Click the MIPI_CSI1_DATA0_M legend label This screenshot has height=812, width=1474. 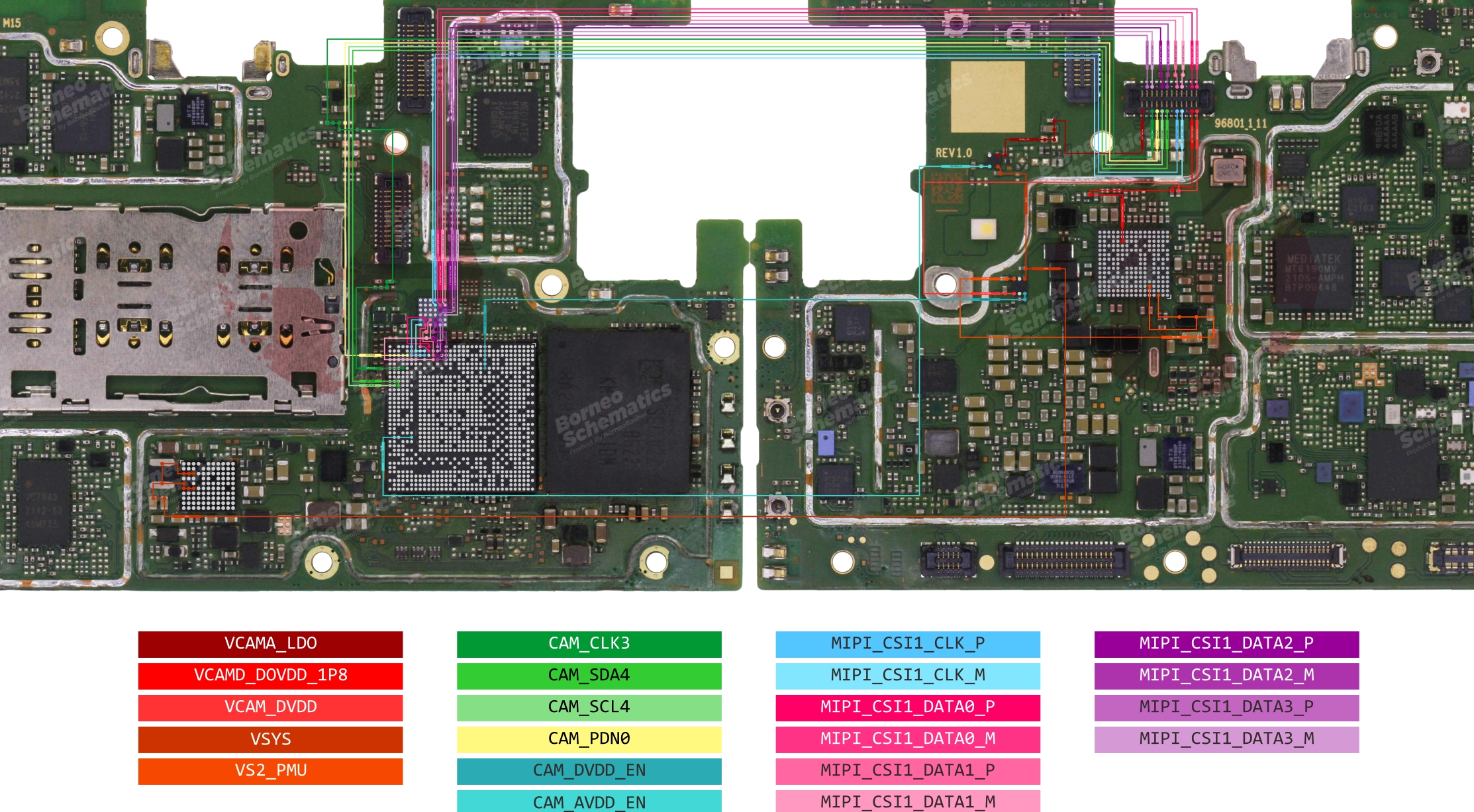click(908, 739)
